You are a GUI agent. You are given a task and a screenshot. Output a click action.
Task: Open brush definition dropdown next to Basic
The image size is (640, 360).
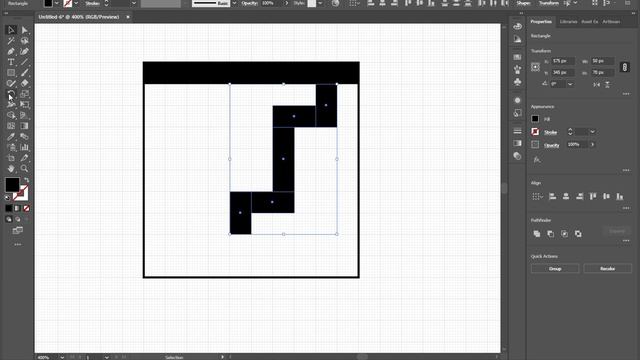click(234, 3)
